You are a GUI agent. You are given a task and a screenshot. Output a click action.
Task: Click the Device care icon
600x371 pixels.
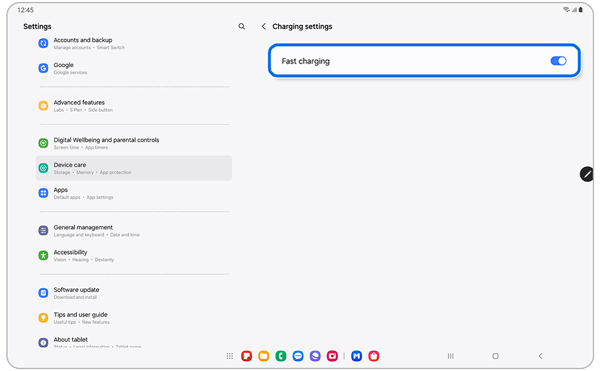[43, 168]
